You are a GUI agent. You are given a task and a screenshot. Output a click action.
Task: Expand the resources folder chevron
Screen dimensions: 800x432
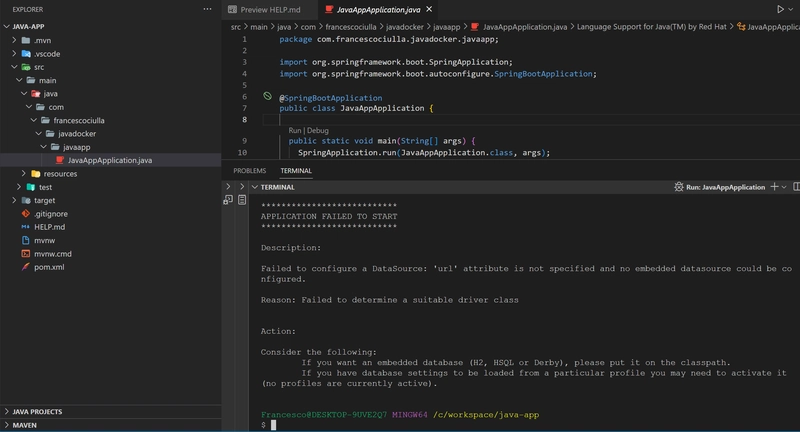click(x=23, y=173)
